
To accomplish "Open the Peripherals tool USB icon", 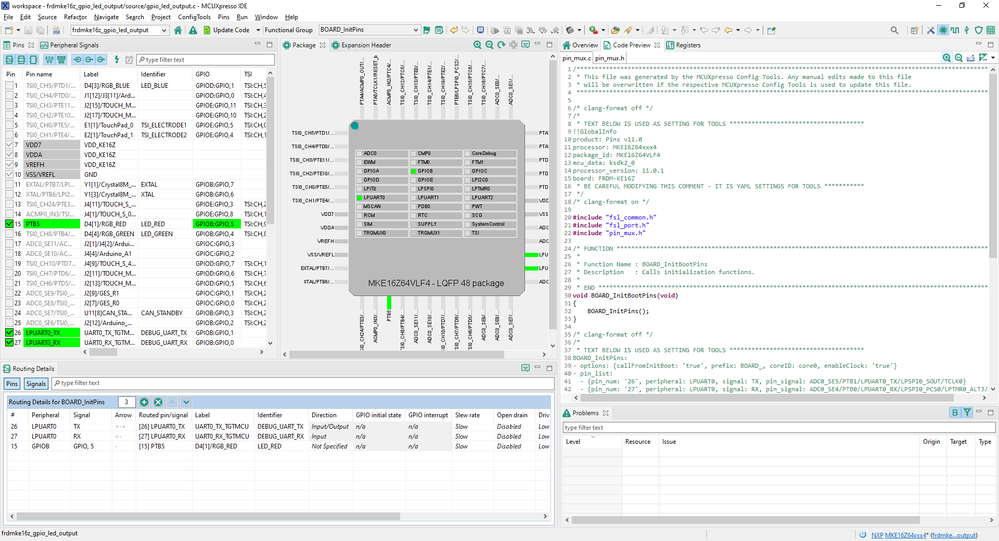I will coord(967,30).
